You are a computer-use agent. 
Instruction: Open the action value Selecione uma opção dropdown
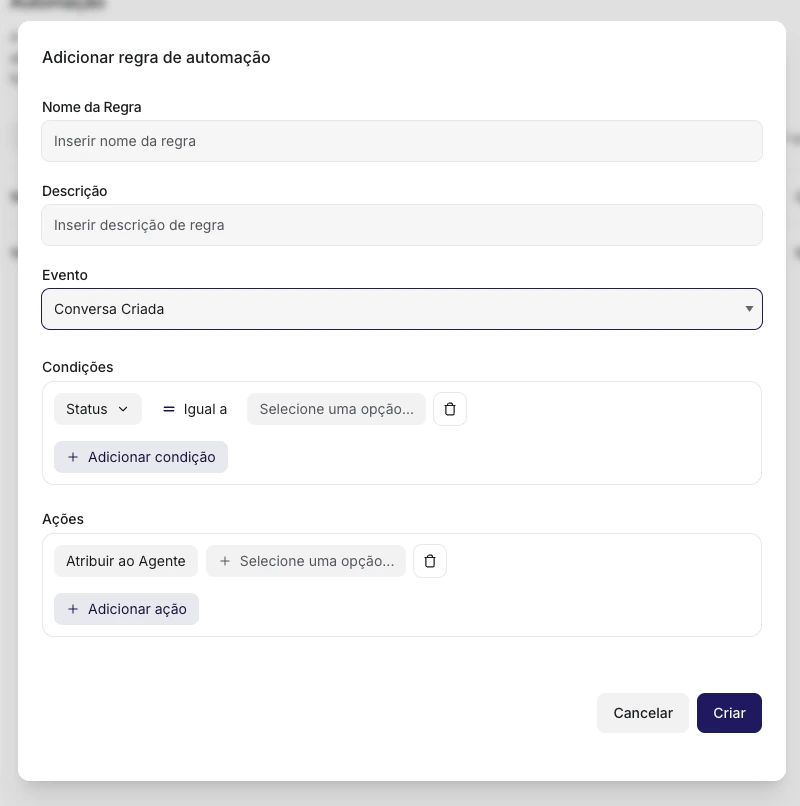coord(306,561)
